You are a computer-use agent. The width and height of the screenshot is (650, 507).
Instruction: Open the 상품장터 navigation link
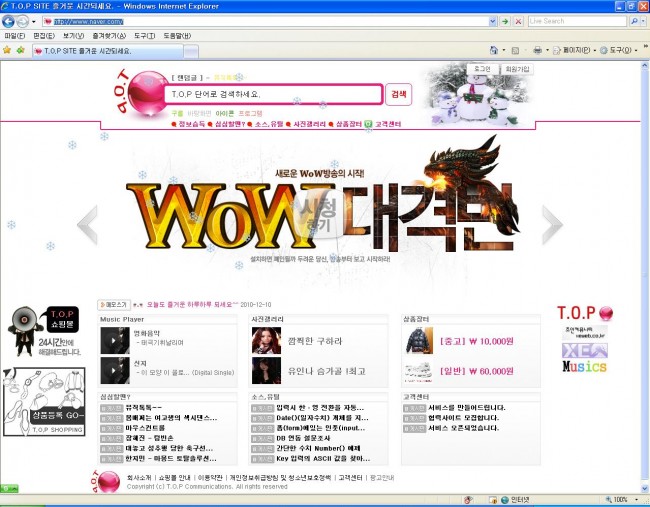(x=349, y=124)
